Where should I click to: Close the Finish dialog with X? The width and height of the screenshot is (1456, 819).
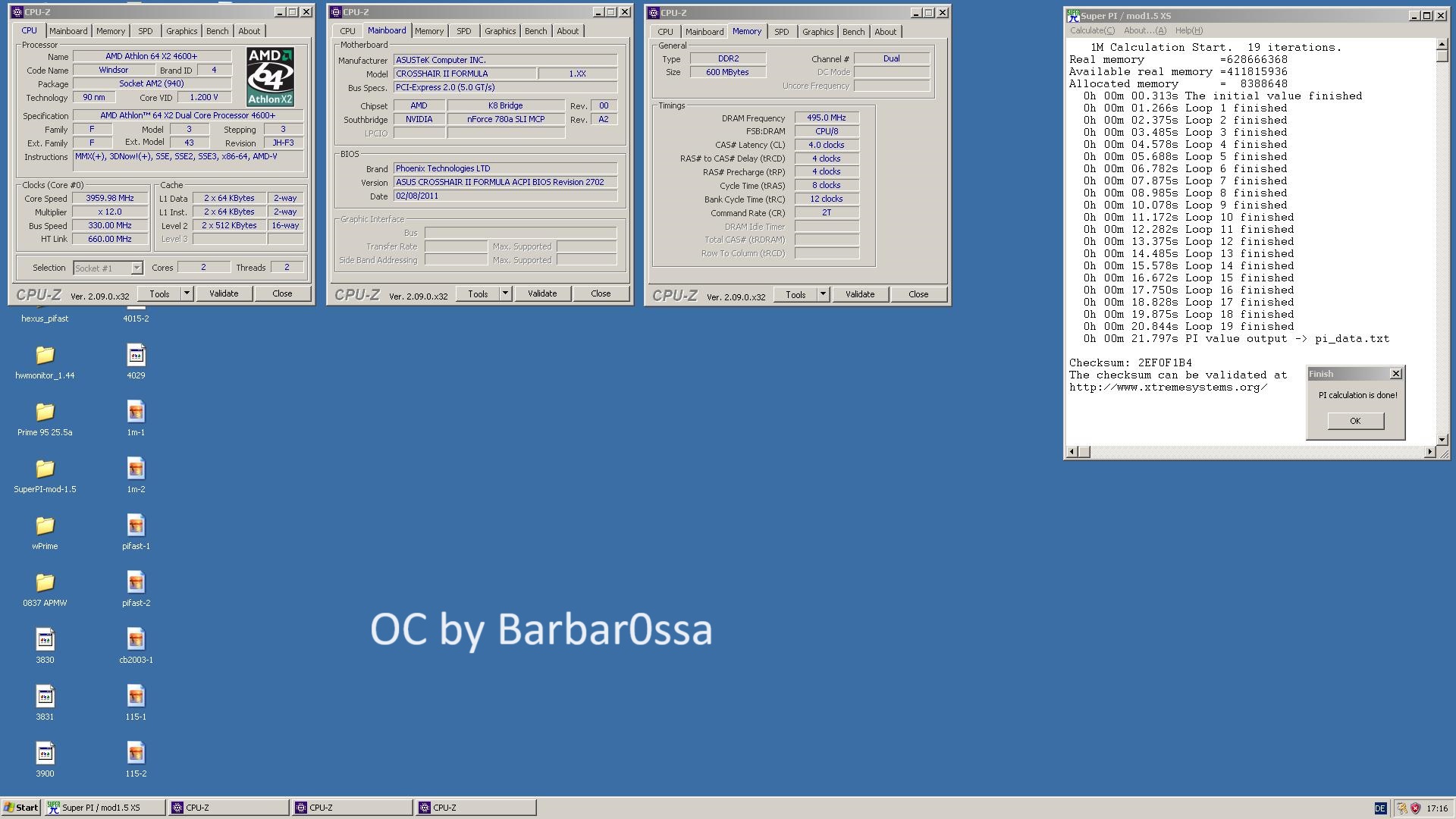click(x=1395, y=374)
